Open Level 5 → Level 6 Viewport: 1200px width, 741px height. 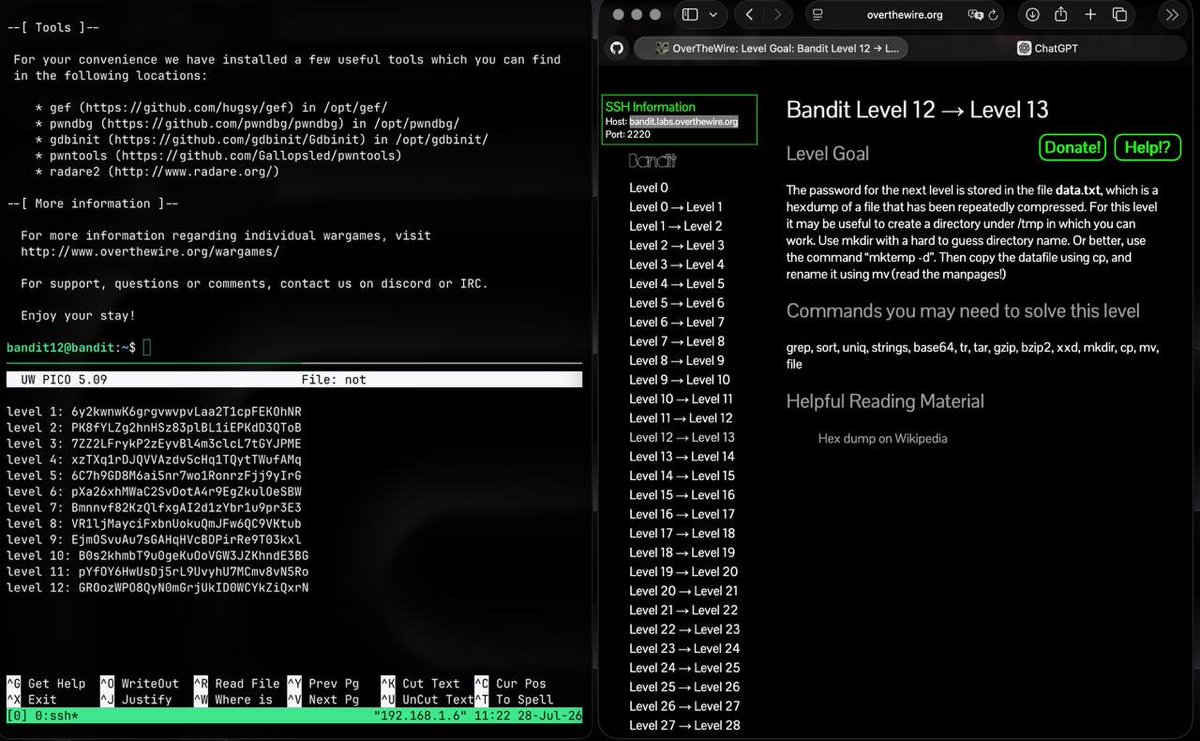pos(677,303)
